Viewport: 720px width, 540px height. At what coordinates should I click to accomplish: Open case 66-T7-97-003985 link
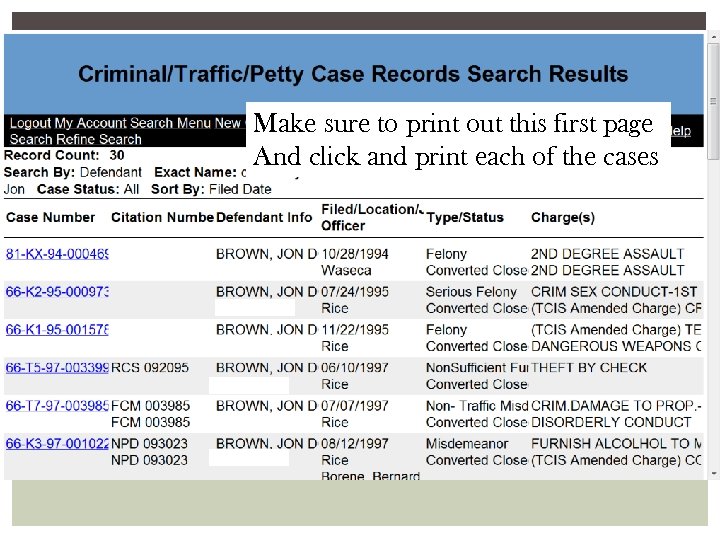point(57,406)
